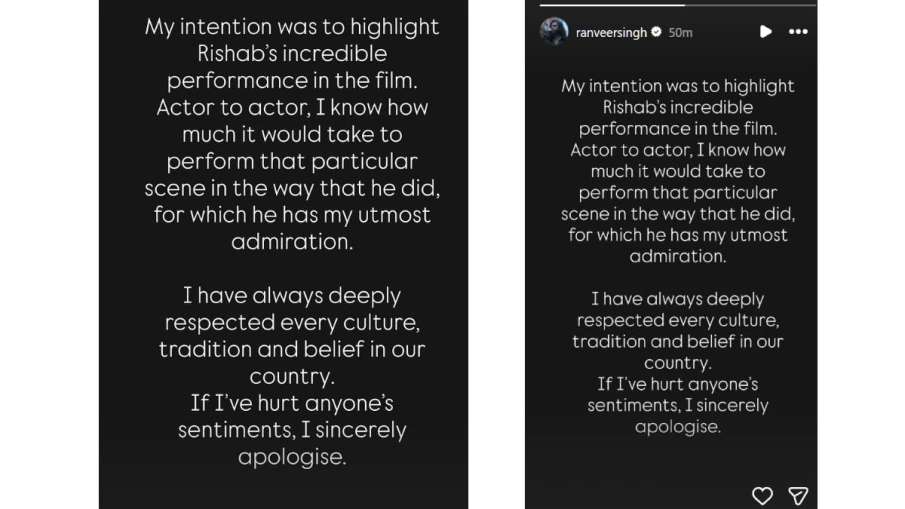Like the story with the heart icon
Image resolution: width=905 pixels, height=509 pixels.
coord(762,495)
